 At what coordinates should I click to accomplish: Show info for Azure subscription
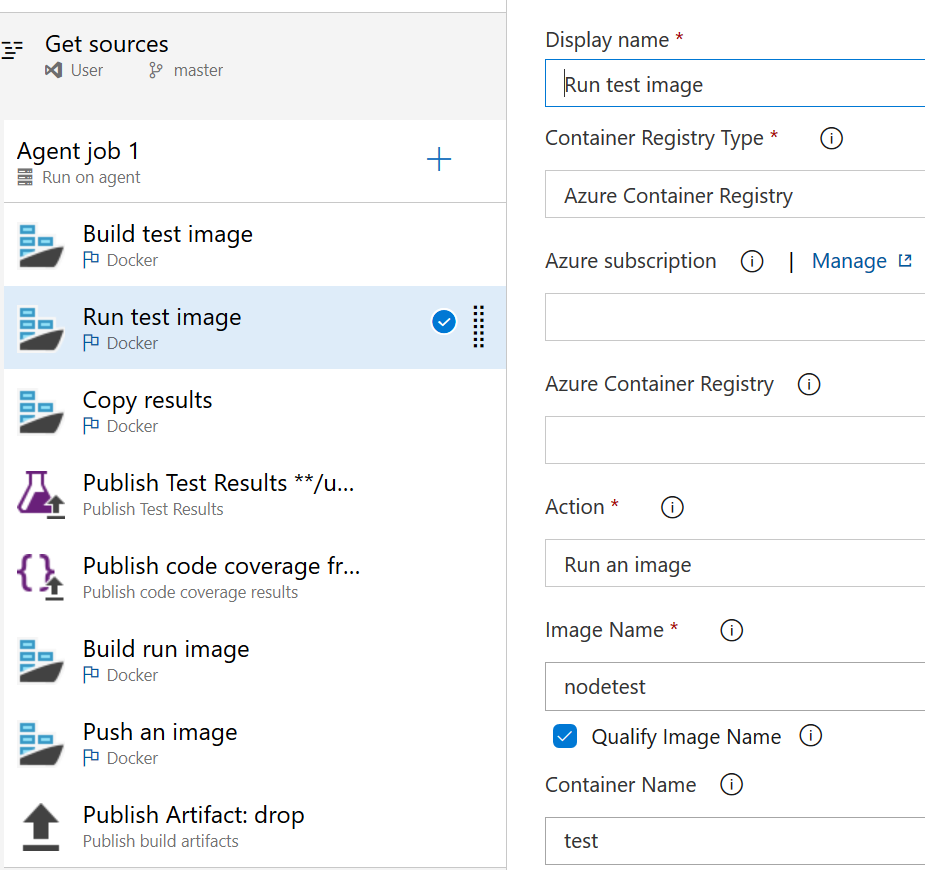752,261
